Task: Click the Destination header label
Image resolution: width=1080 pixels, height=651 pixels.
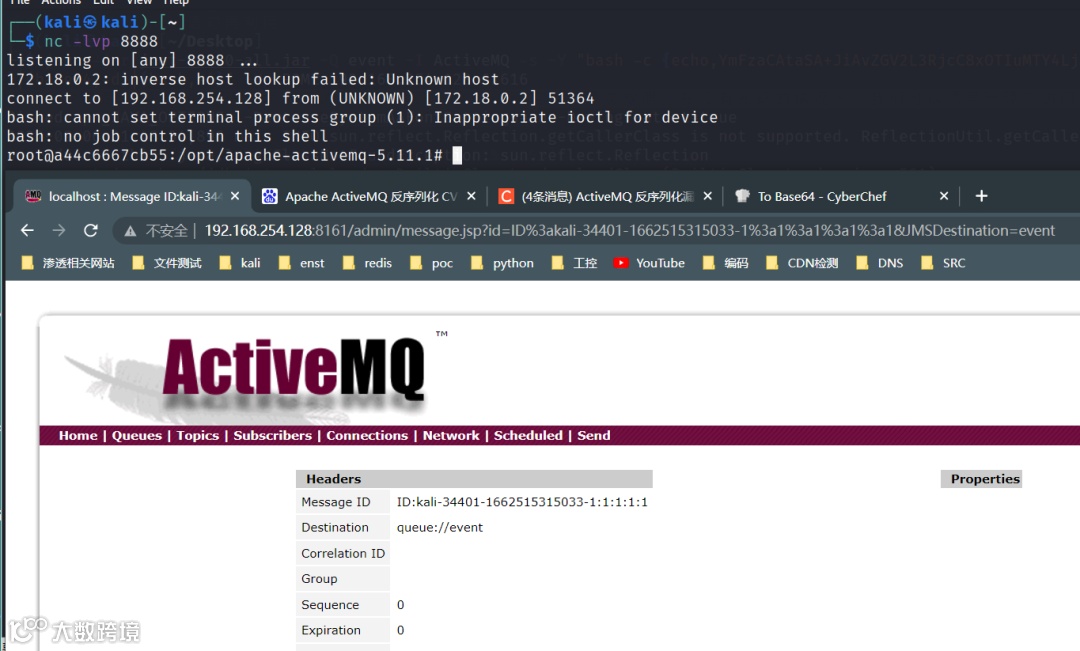Action: [335, 528]
